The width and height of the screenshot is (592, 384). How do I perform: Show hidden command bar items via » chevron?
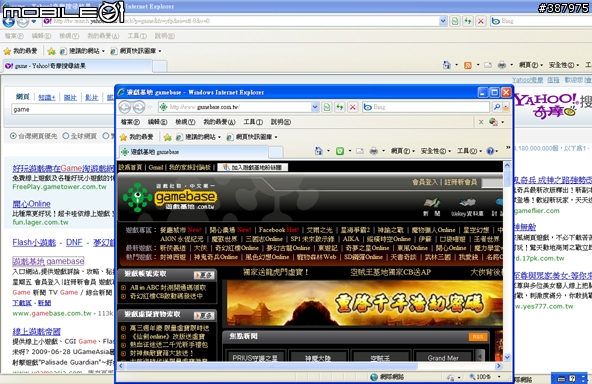pyautogui.click(x=508, y=148)
